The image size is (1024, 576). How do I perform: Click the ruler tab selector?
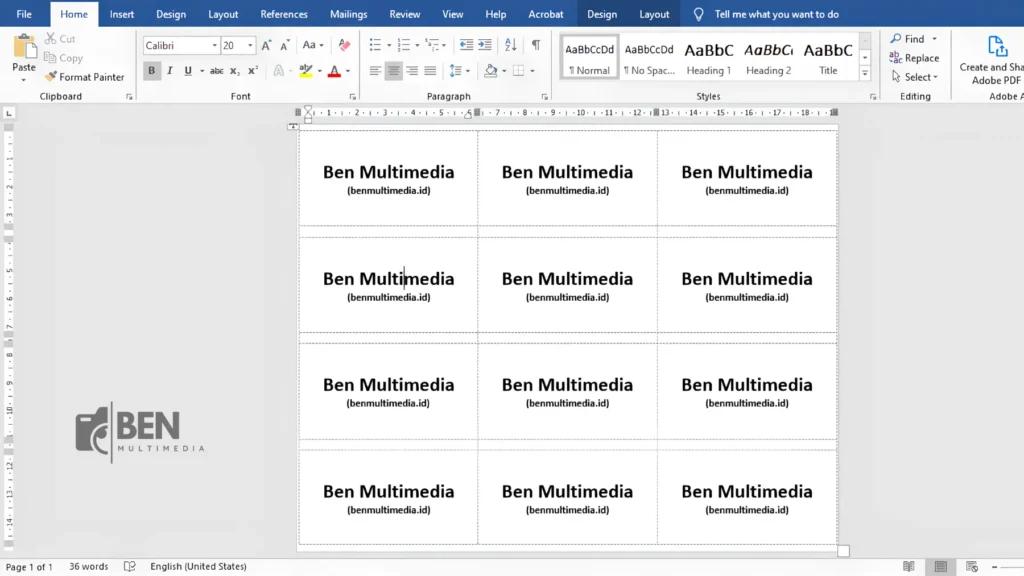pos(9,113)
